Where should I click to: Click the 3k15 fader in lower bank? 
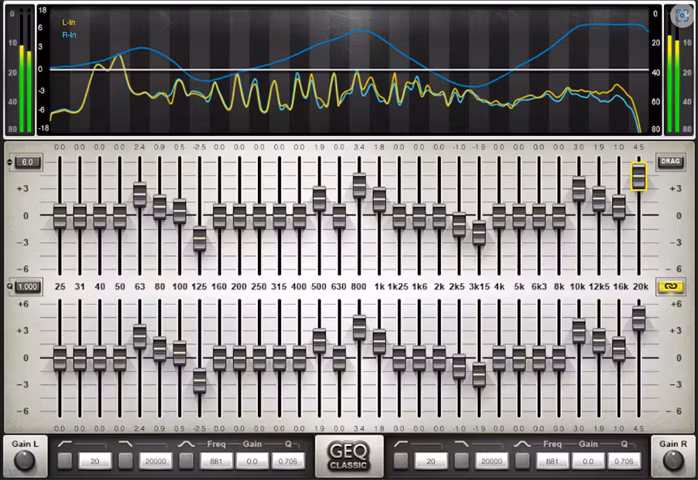point(479,375)
